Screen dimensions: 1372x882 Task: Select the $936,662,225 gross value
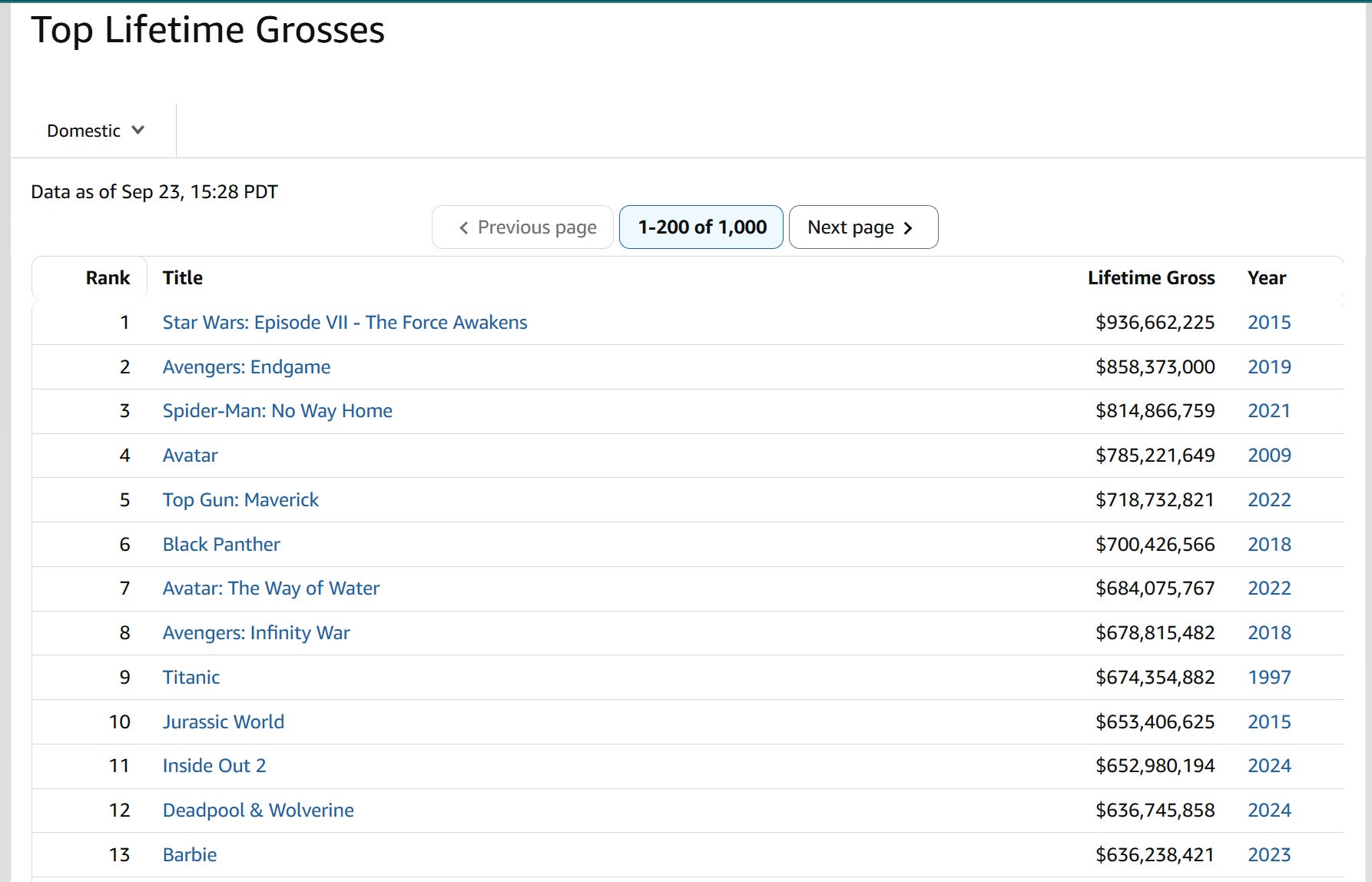(x=1155, y=323)
